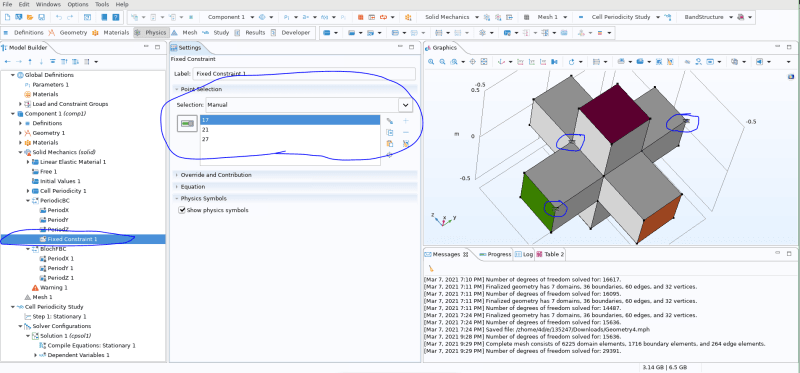Click the Label input field
Image resolution: width=800 pixels, height=373 pixels.
point(304,73)
